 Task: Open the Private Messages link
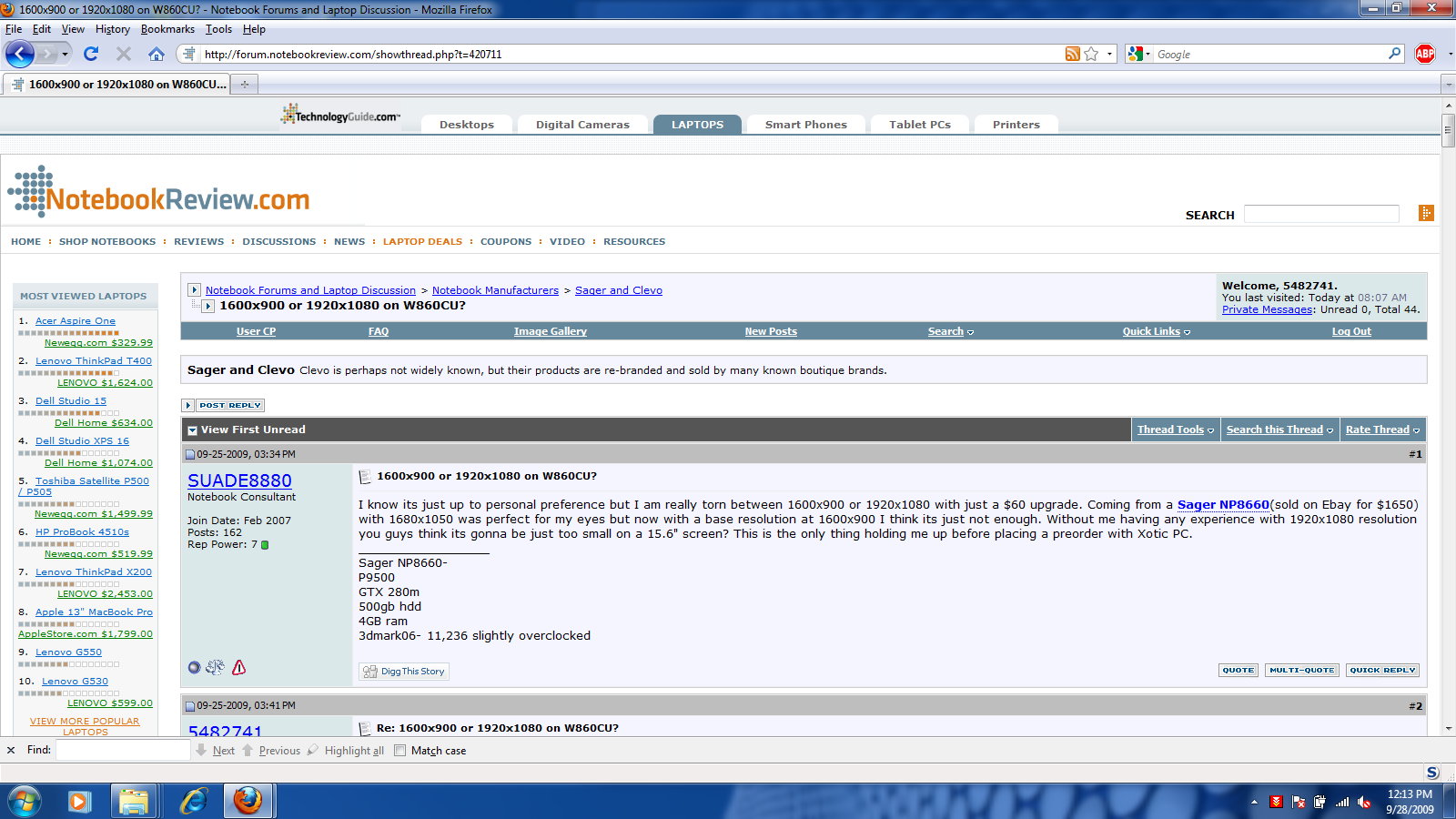click(x=1268, y=309)
